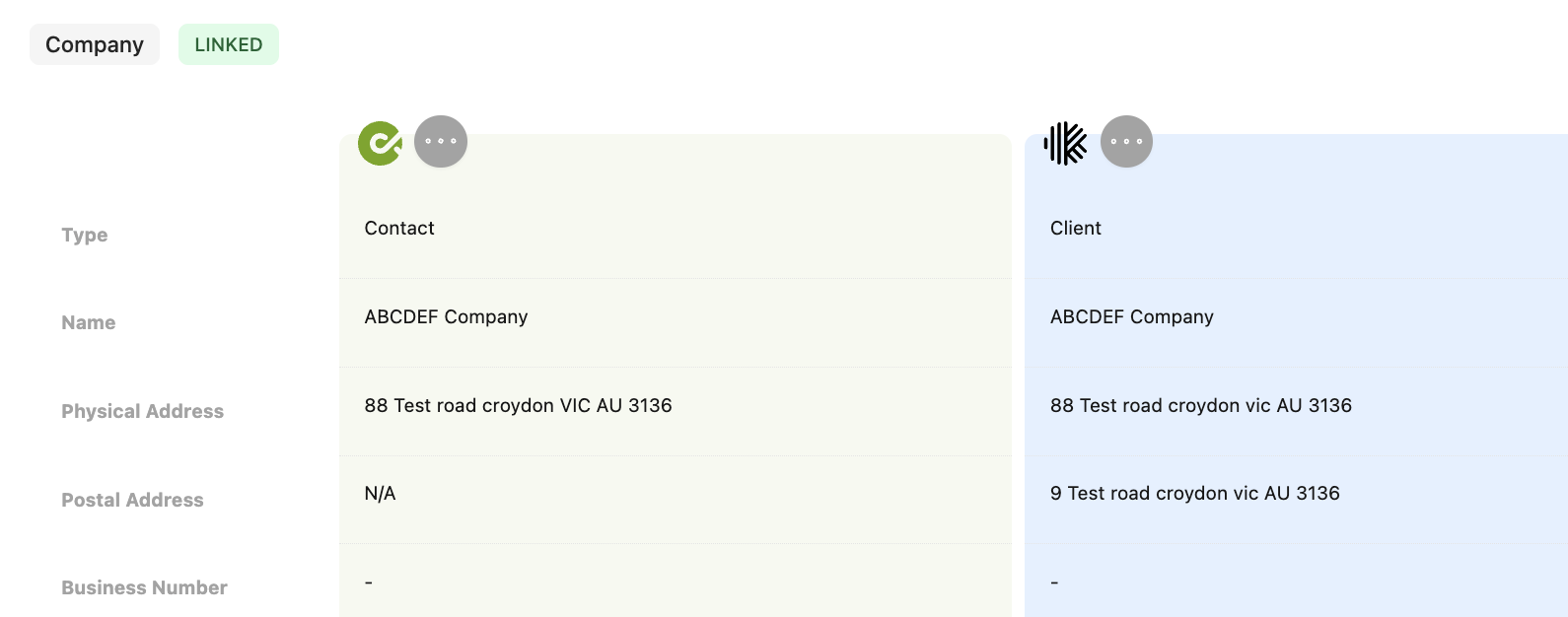
Task: Click the Client type value
Action: click(1076, 228)
